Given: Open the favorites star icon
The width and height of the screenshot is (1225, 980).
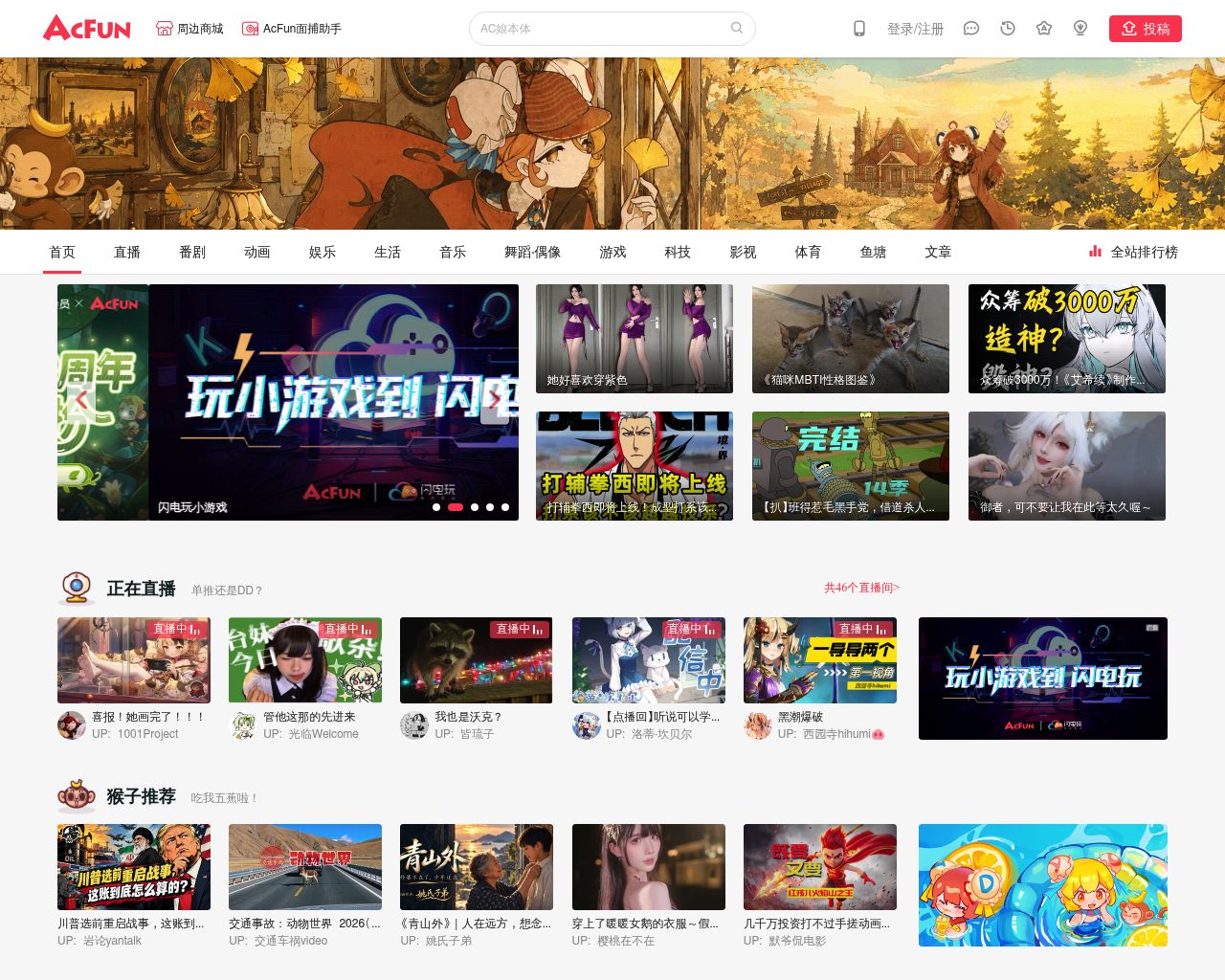Looking at the screenshot, I should tap(1044, 29).
